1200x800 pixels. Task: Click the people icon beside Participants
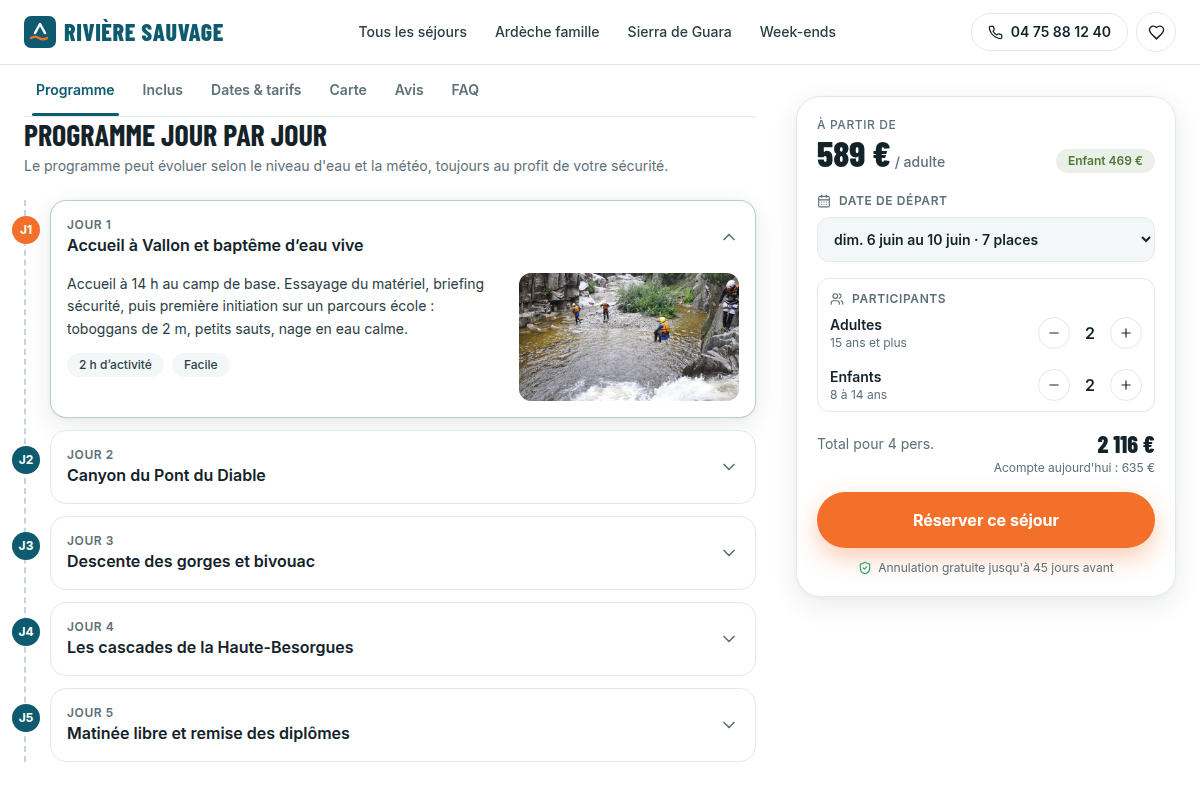click(x=837, y=299)
